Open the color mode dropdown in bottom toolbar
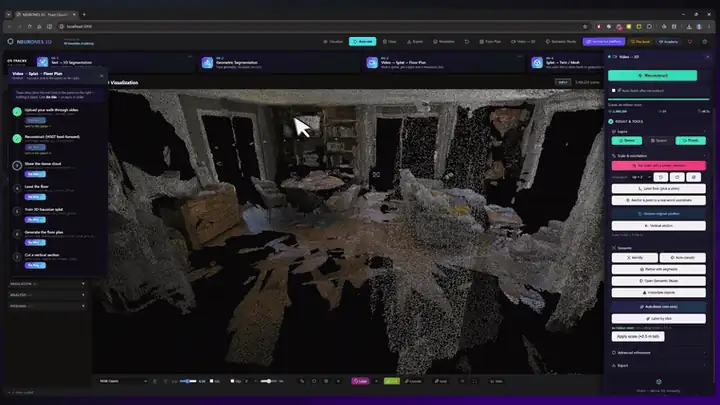The width and height of the screenshot is (720, 405). [x=123, y=381]
